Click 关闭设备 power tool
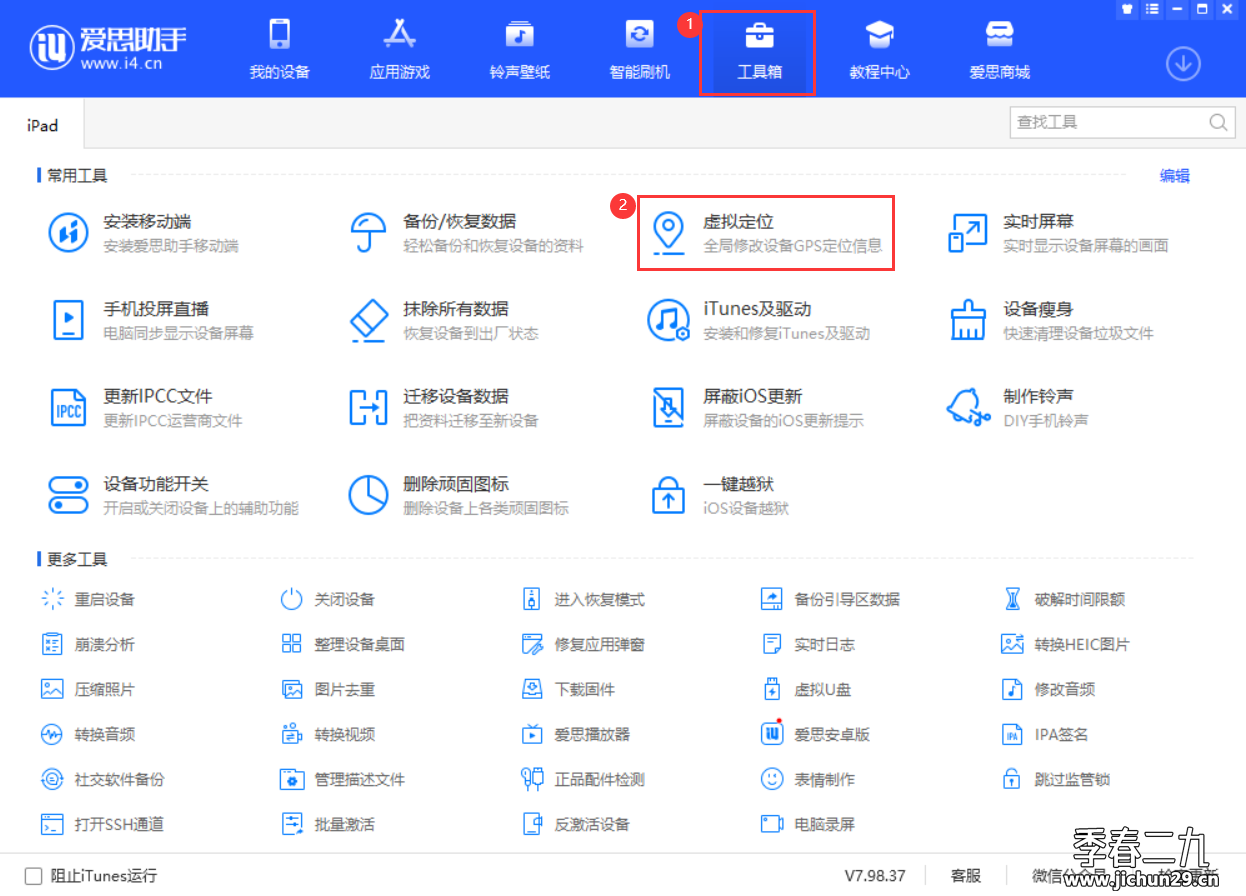Image resolution: width=1246 pixels, height=896 pixels. tap(328, 599)
